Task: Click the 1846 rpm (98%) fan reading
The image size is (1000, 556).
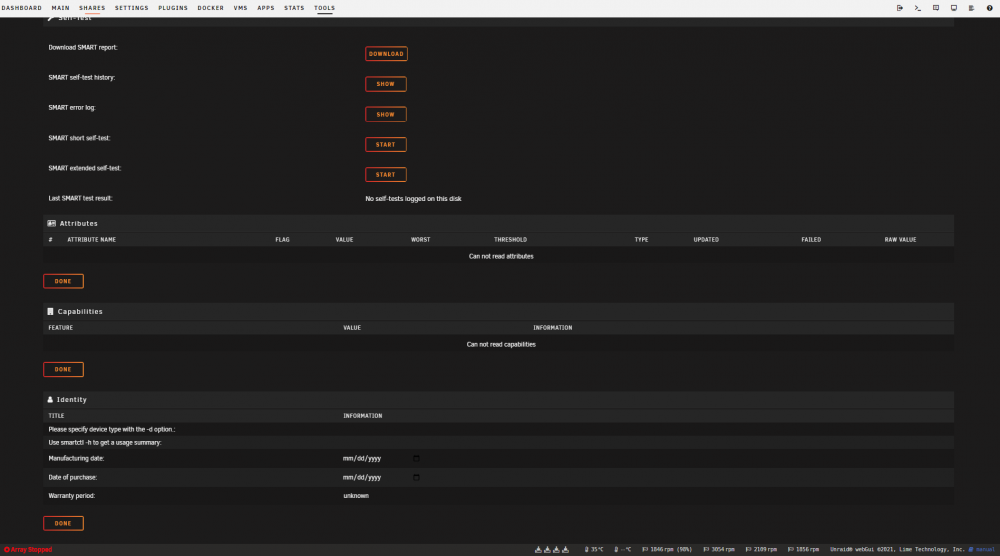Action: [x=667, y=550]
